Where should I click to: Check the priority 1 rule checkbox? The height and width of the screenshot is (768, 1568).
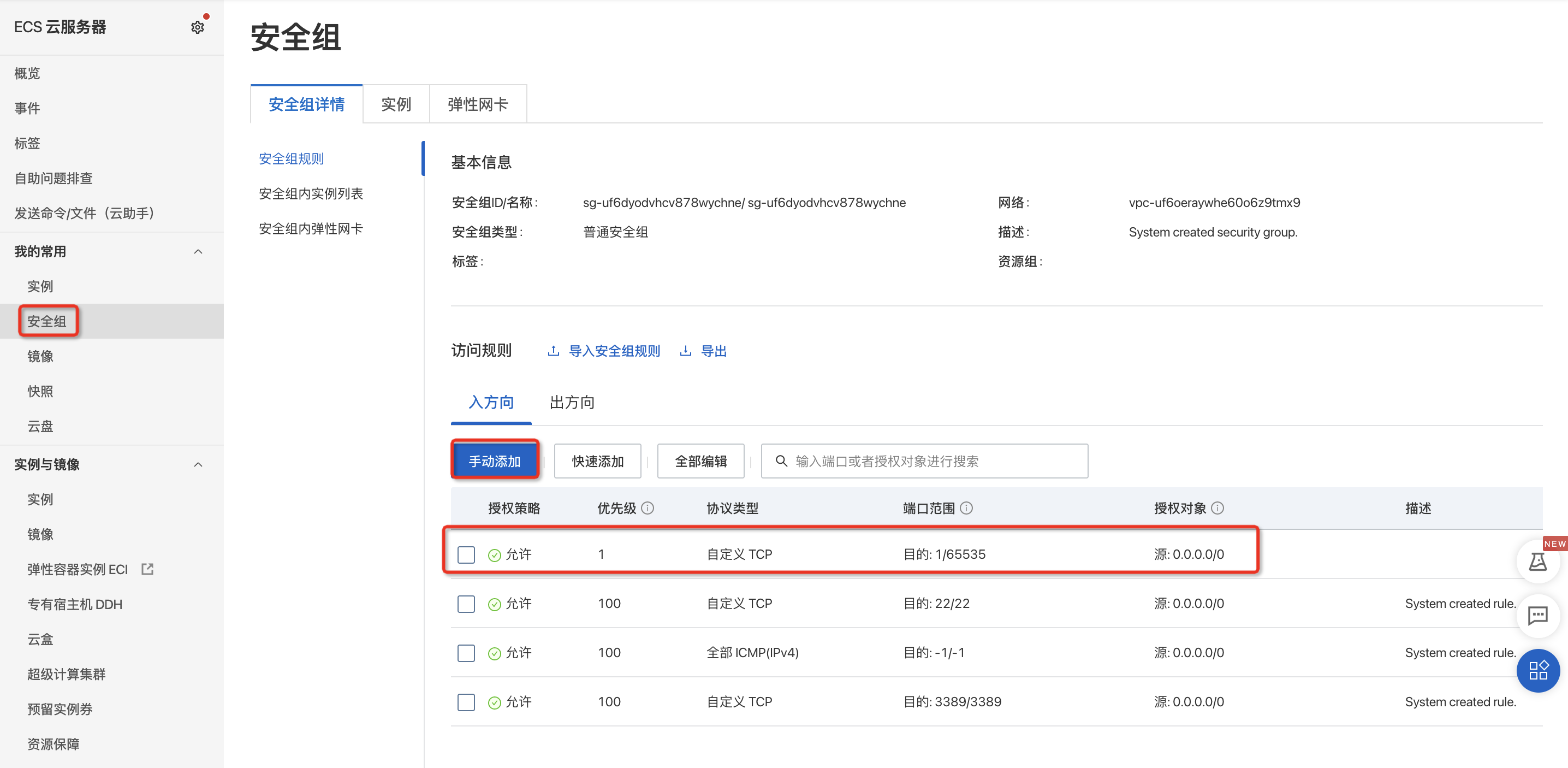pos(466,555)
